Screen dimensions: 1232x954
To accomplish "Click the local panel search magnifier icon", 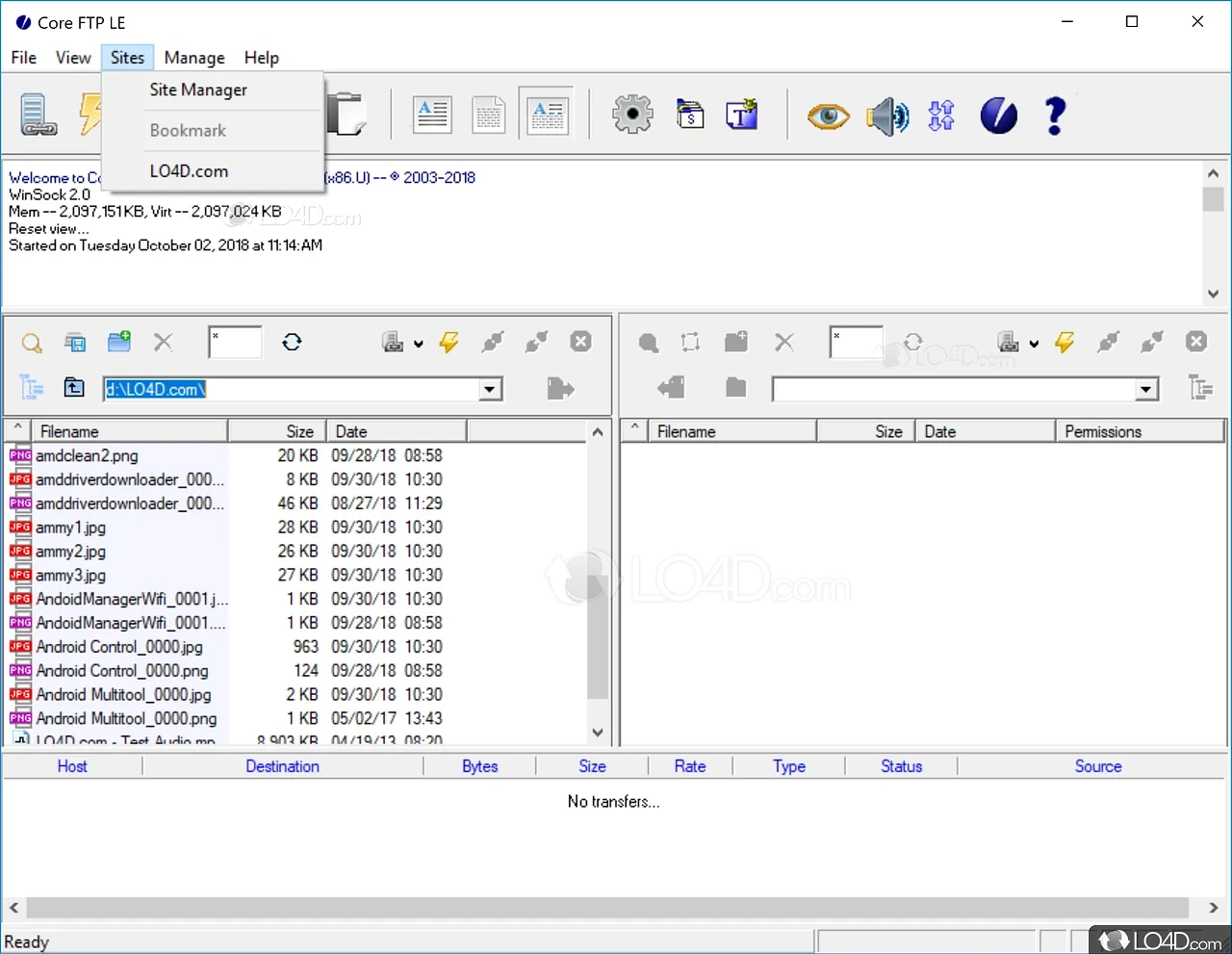I will click(x=32, y=343).
